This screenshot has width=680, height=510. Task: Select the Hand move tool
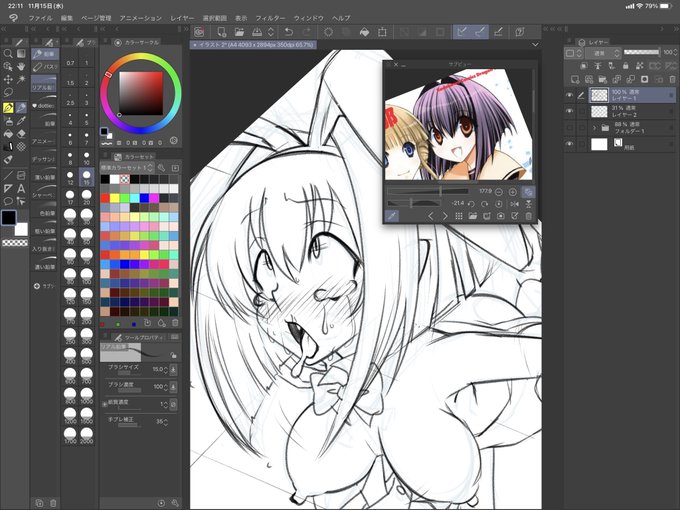(21, 66)
